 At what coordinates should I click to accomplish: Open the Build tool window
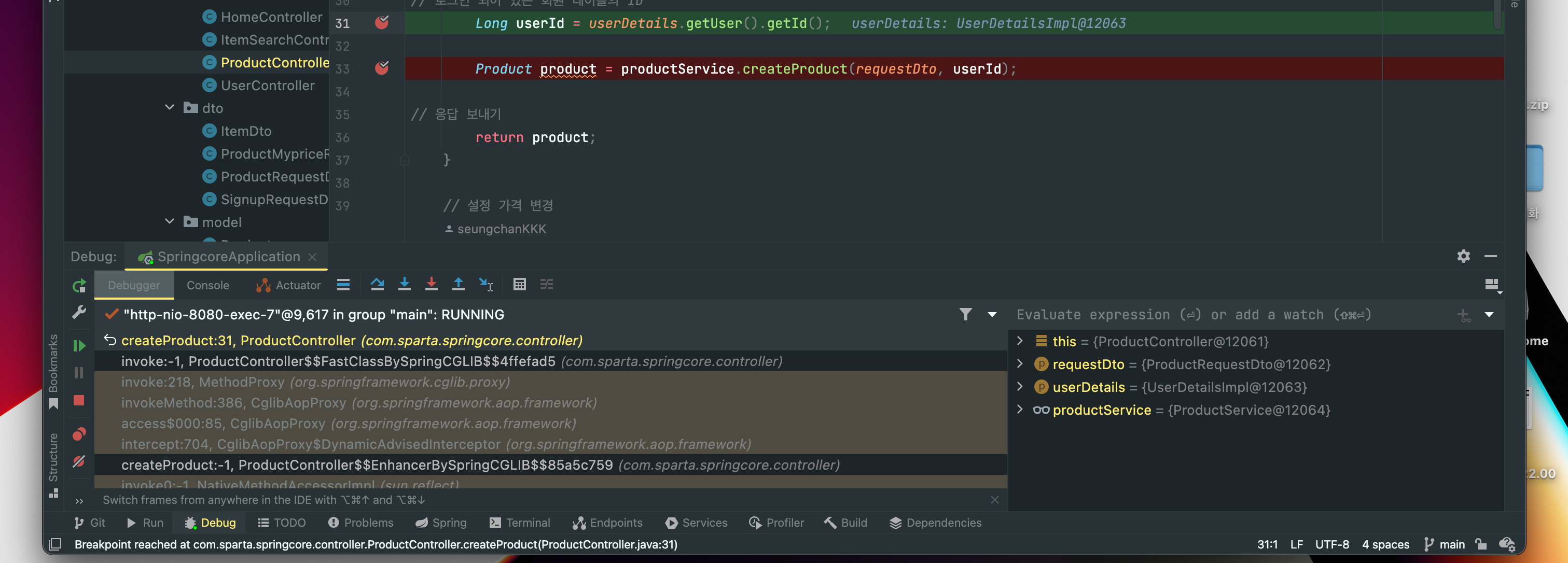845,522
